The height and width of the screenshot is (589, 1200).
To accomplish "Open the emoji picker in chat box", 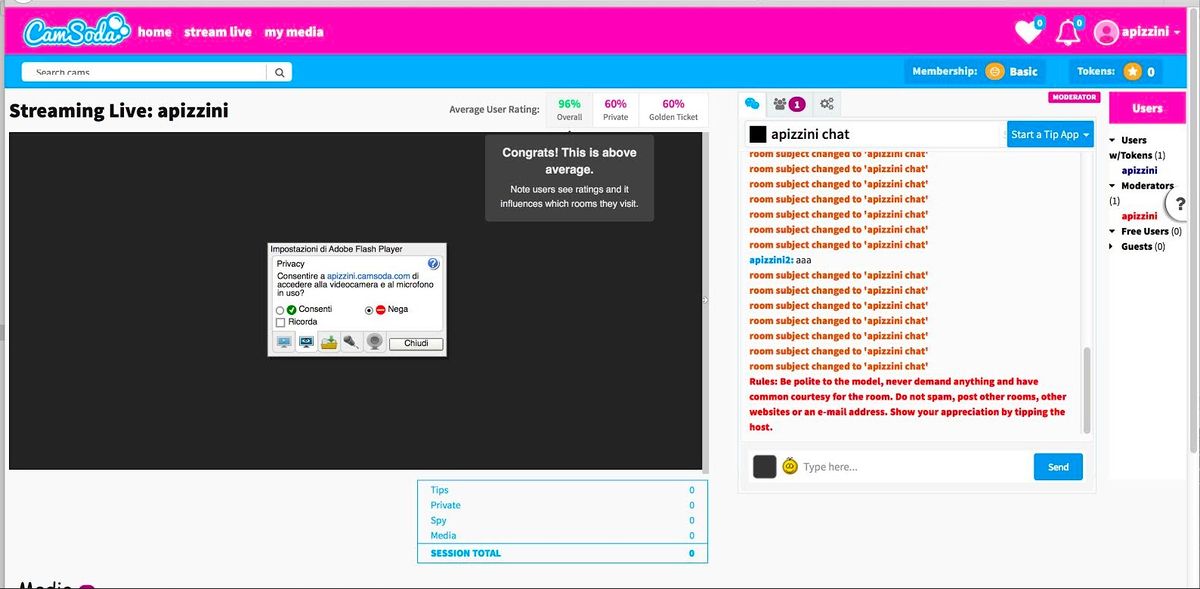I will pos(790,466).
